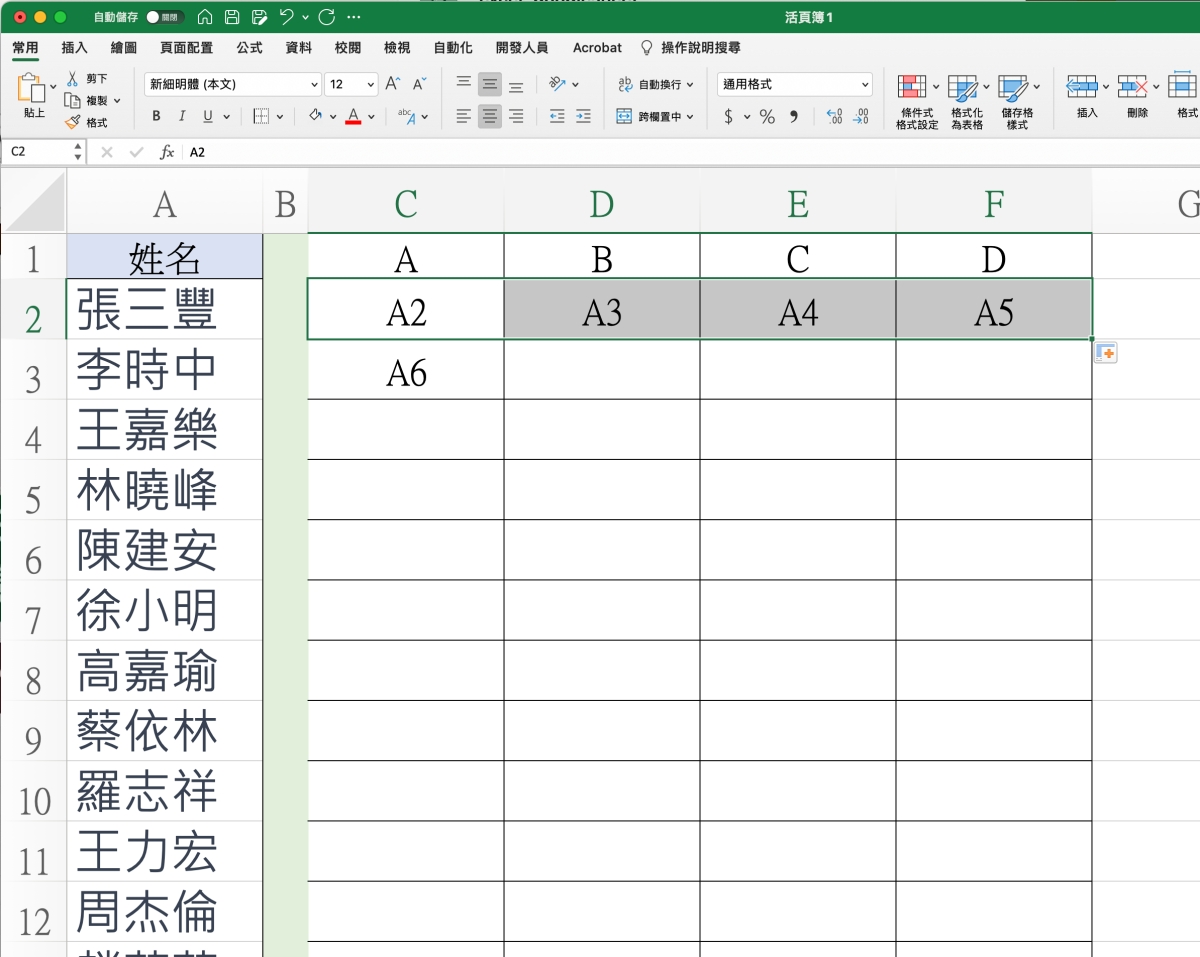The image size is (1200, 957).
Task: Click Delete cells (刪除) icon
Action: [1133, 87]
